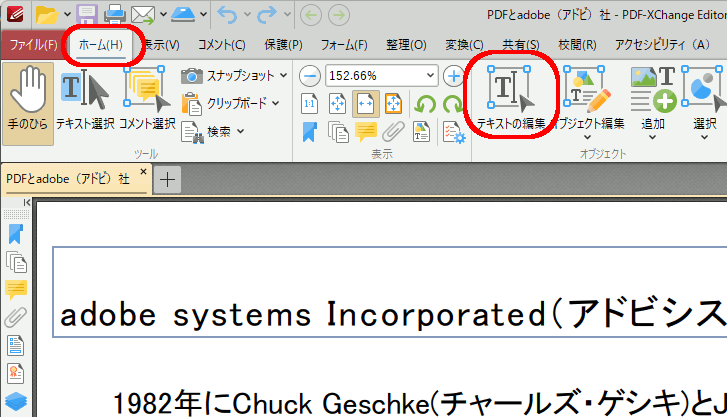Go to previous view arrow

311,15
